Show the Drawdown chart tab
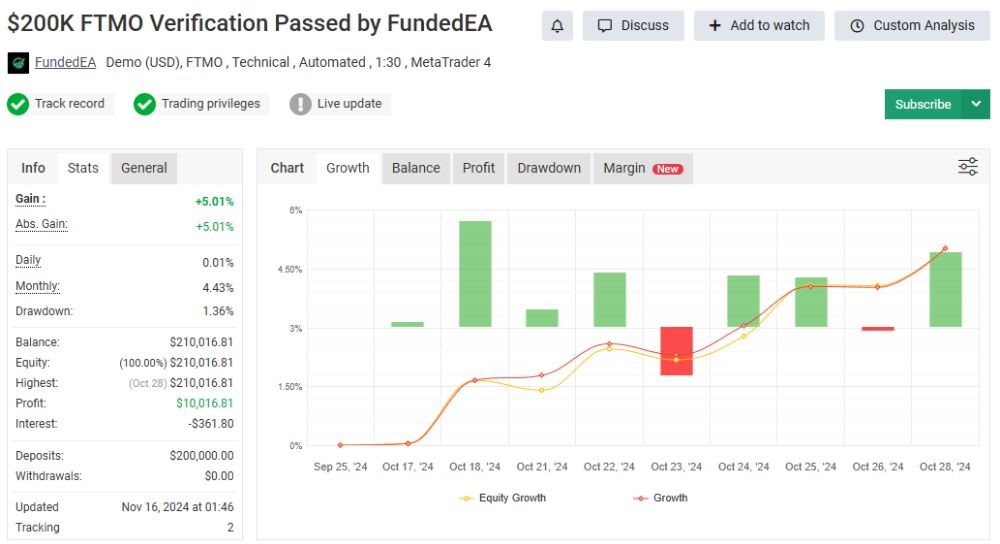 point(549,168)
